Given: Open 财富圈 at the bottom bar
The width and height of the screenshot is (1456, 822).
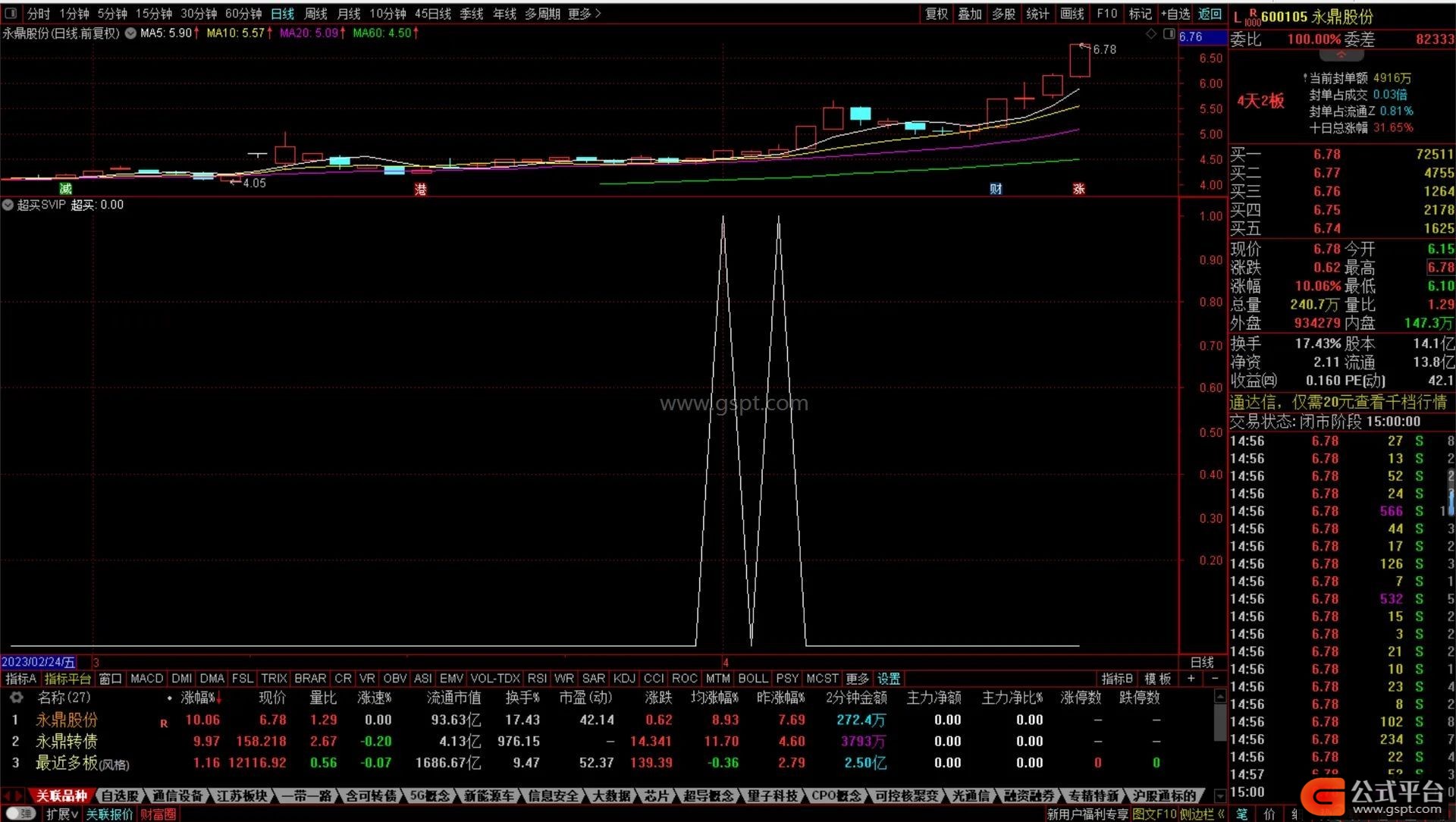Looking at the screenshot, I should 158,814.
